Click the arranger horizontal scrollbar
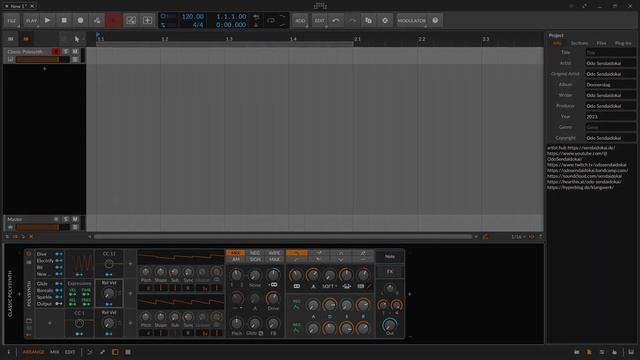The image size is (640, 360). click(282, 237)
